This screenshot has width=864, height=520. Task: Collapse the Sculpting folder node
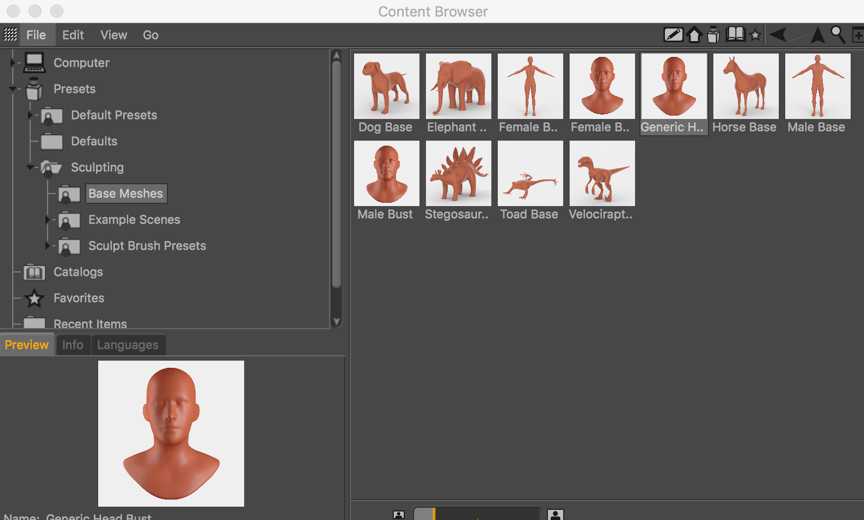click(30, 167)
